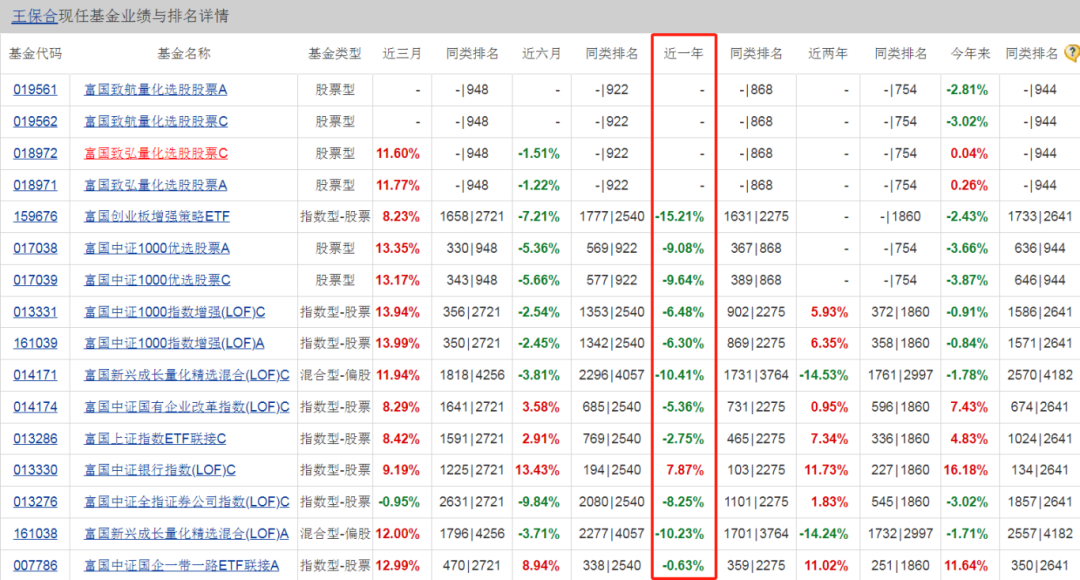
Task: Click the 近三月 column header
Action: [402, 53]
